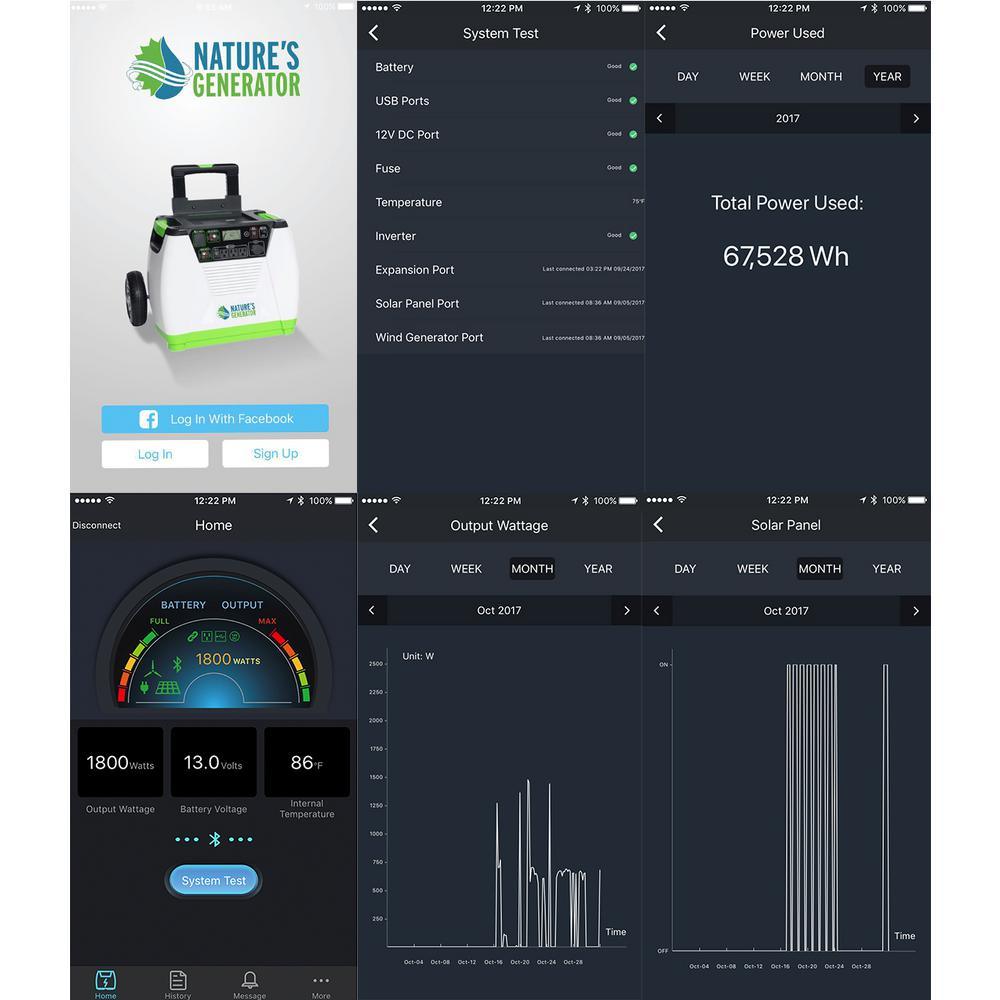
Task: Click the Fuse status green check indicator
Action: pyautogui.click(x=633, y=168)
